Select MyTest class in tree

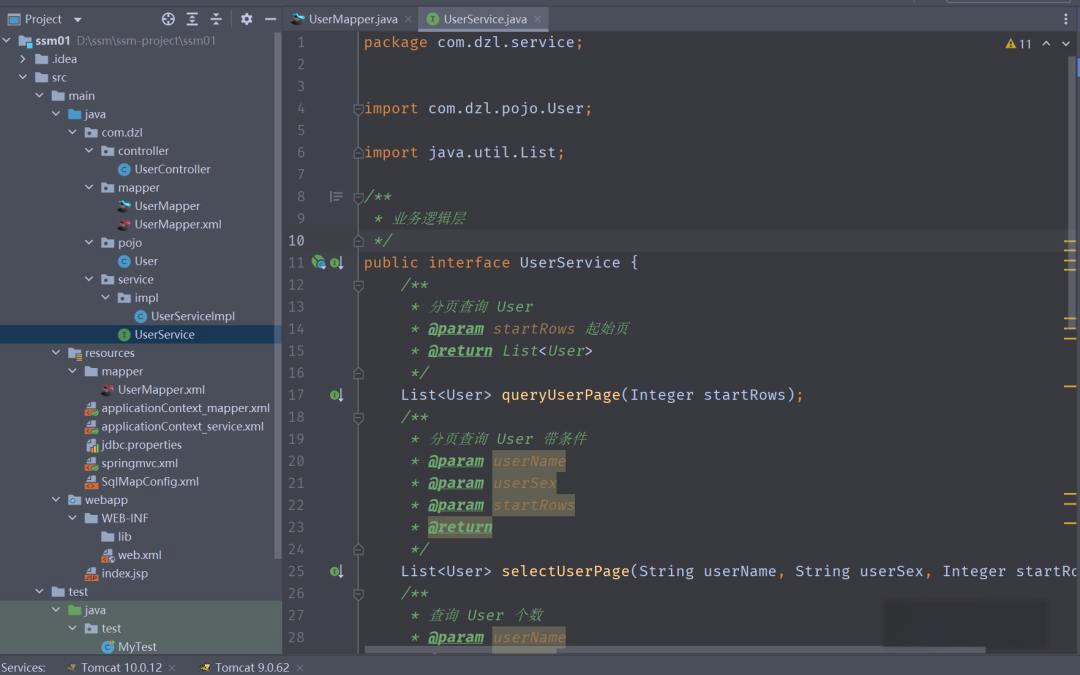click(137, 647)
